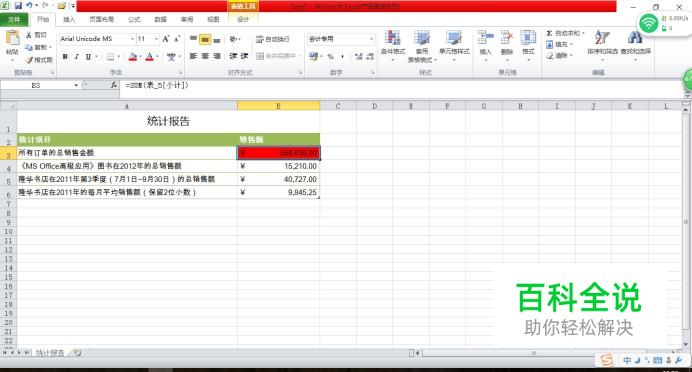Switch to the Insert (插入) tab
This screenshot has height=372, width=692.
(69, 19)
